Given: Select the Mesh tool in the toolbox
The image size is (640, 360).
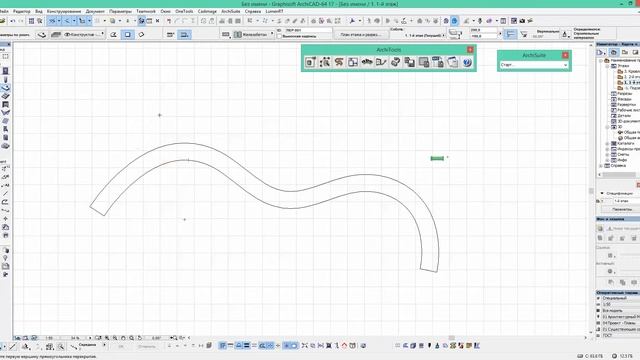Looking at the screenshot, I should coord(5,146).
